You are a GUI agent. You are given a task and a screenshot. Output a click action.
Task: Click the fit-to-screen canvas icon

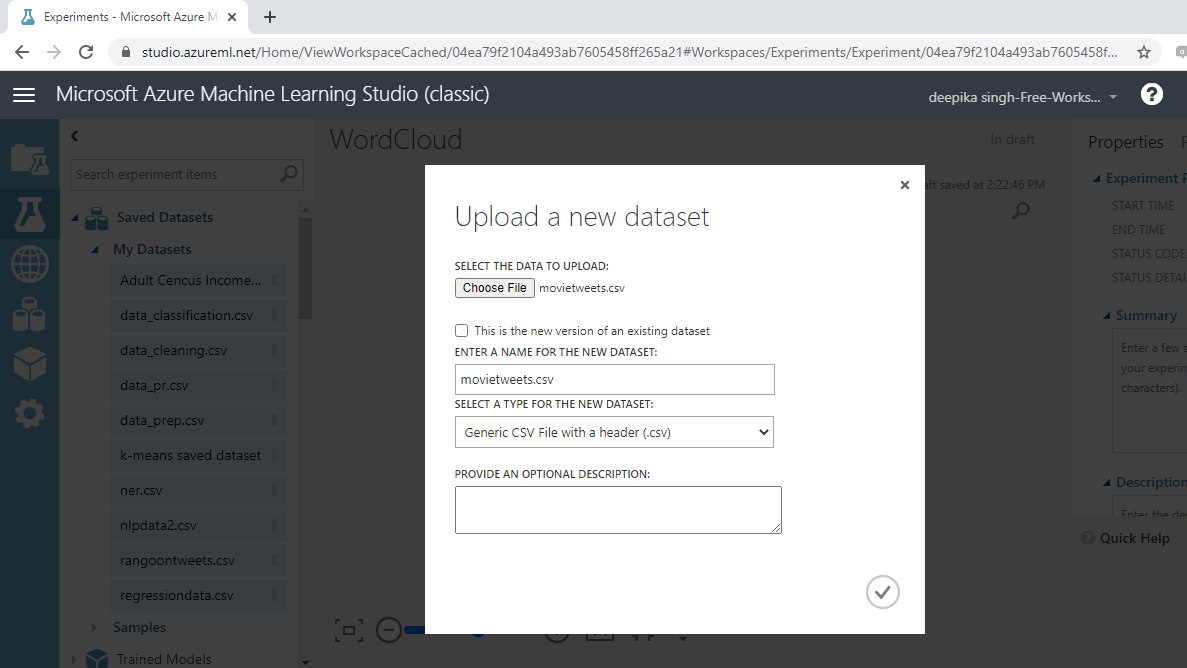coord(349,630)
